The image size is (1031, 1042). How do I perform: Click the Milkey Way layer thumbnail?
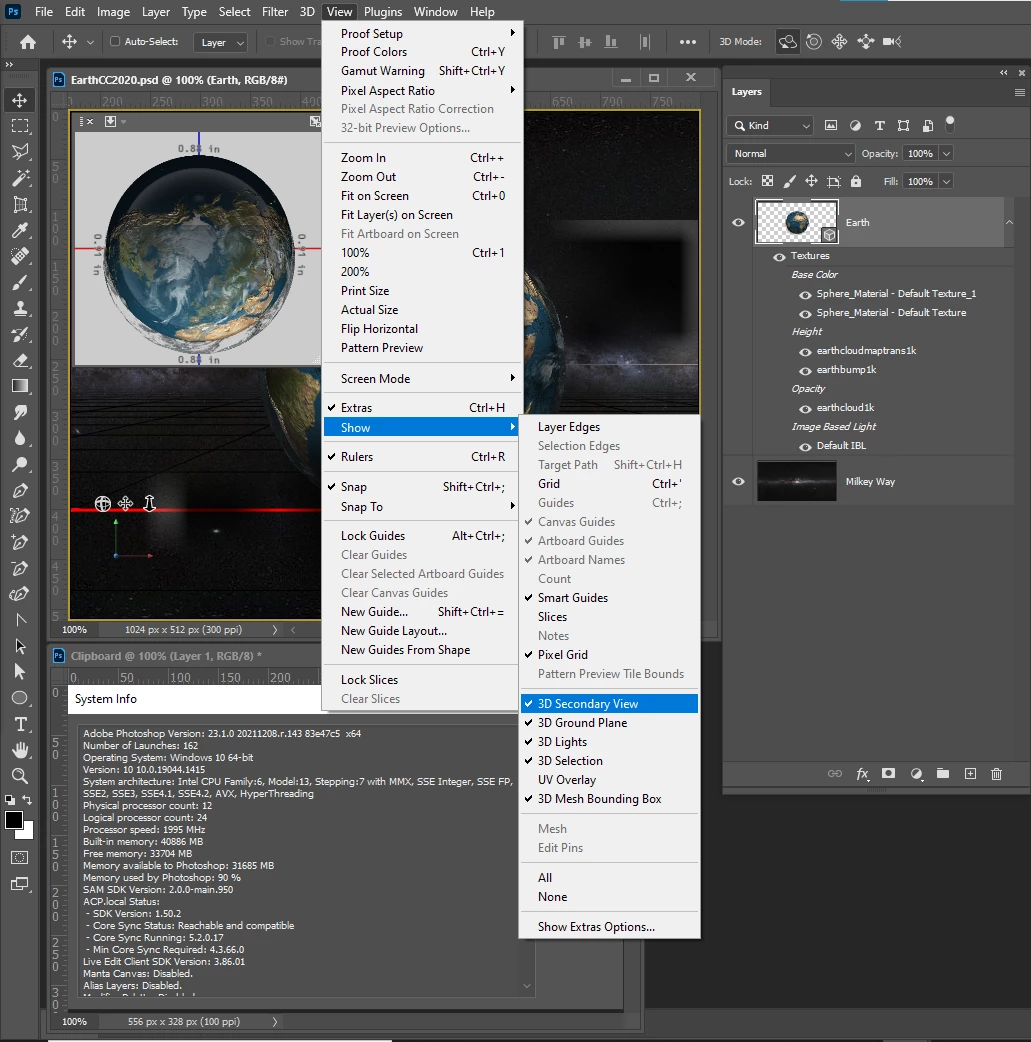coord(797,481)
